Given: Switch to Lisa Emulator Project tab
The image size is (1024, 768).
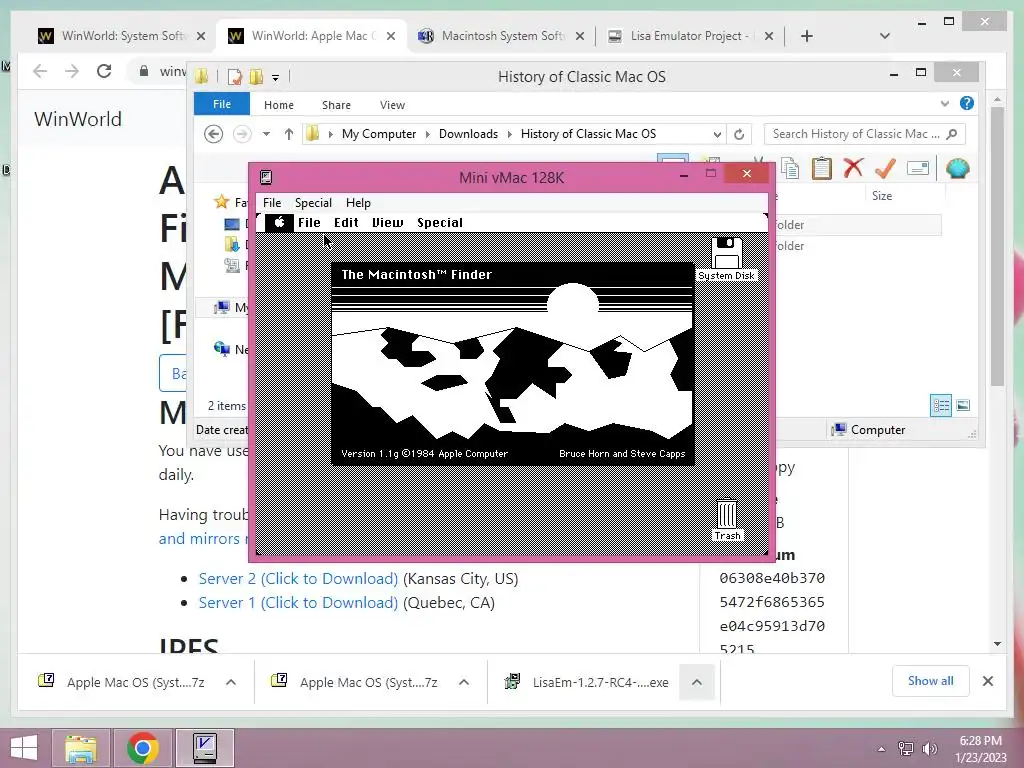Looking at the screenshot, I should pos(691,36).
